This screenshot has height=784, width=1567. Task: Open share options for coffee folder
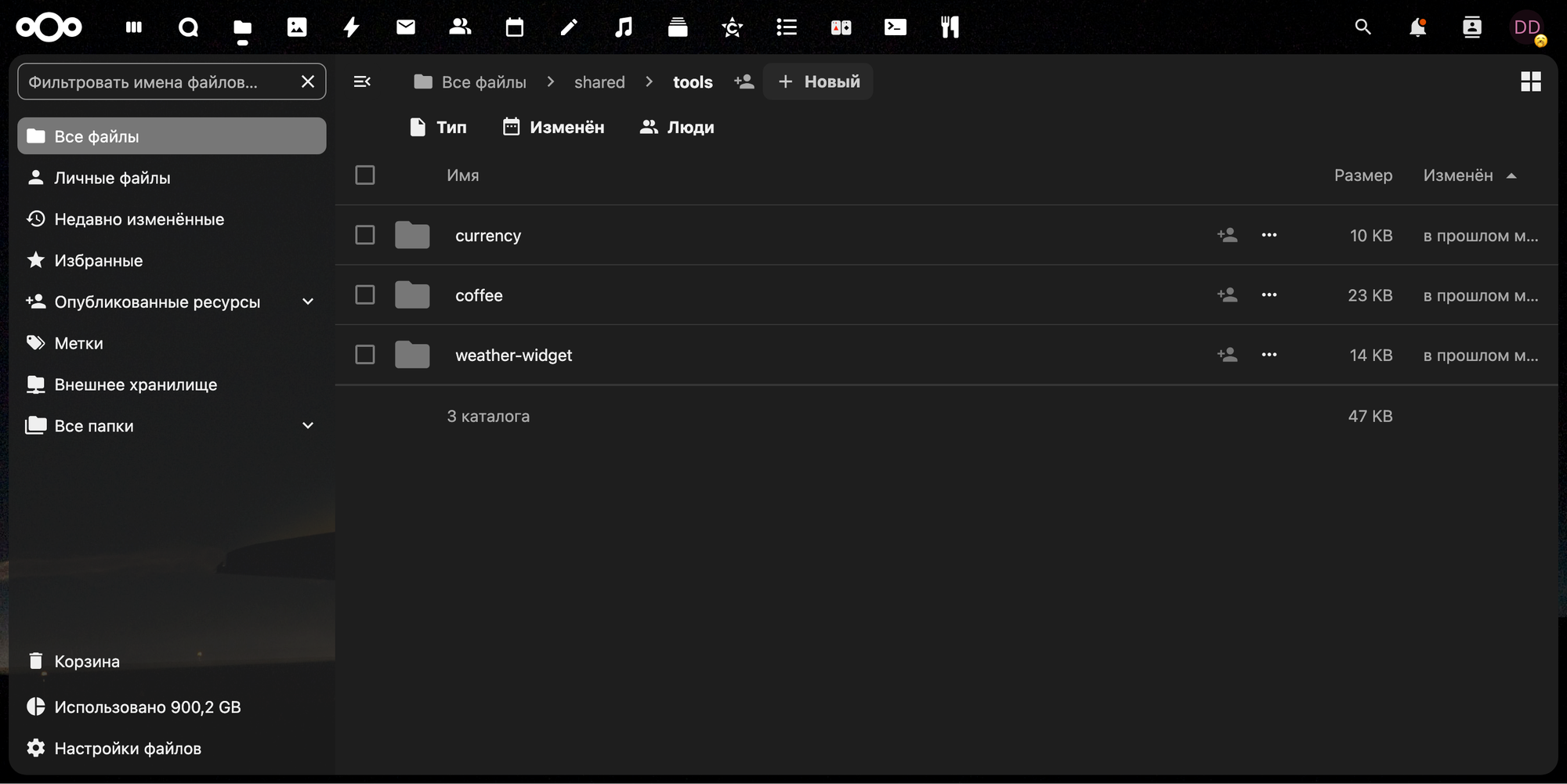pyautogui.click(x=1227, y=295)
